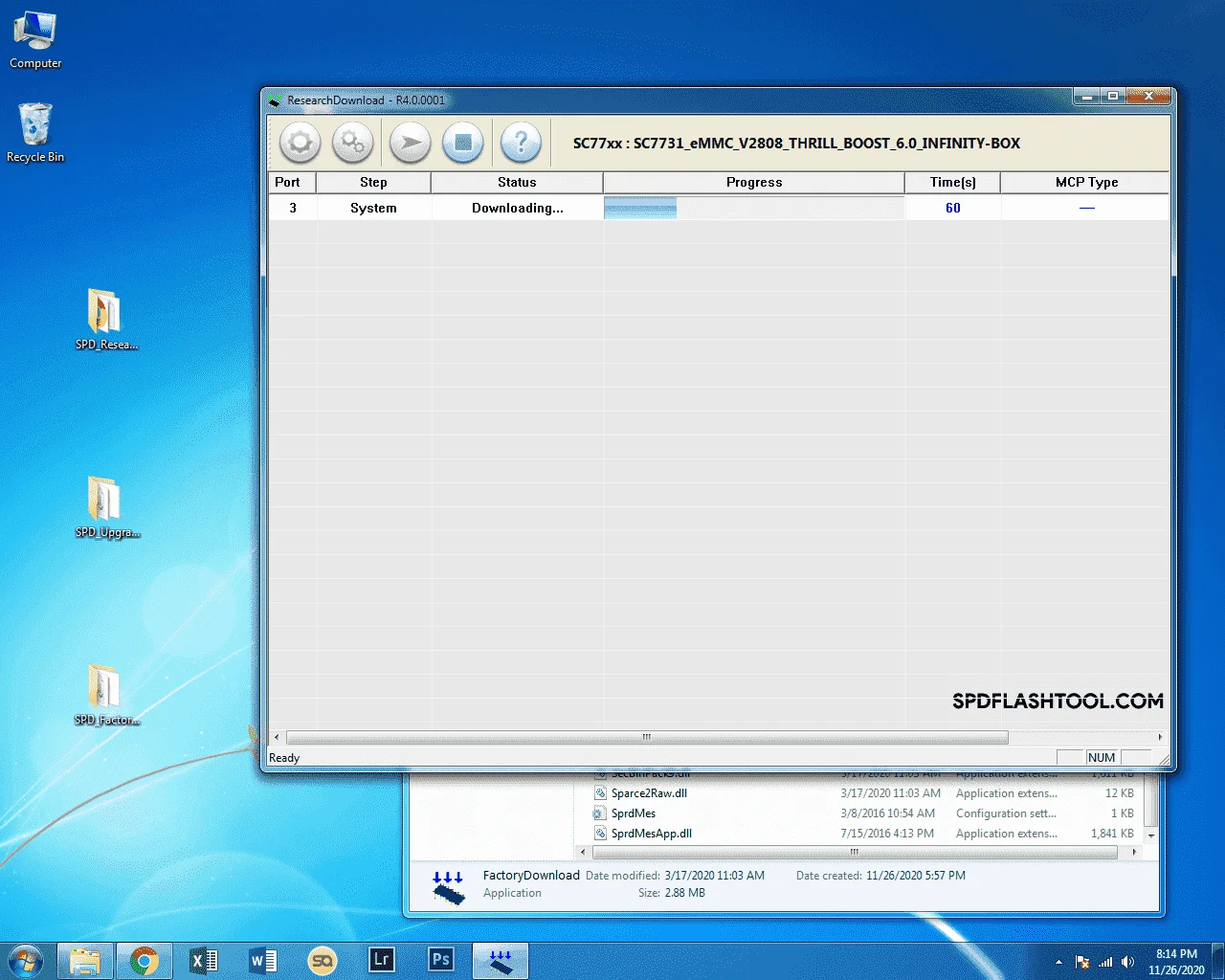Select SprdMes file in Explorer window
The height and width of the screenshot is (980, 1225).
click(x=634, y=813)
